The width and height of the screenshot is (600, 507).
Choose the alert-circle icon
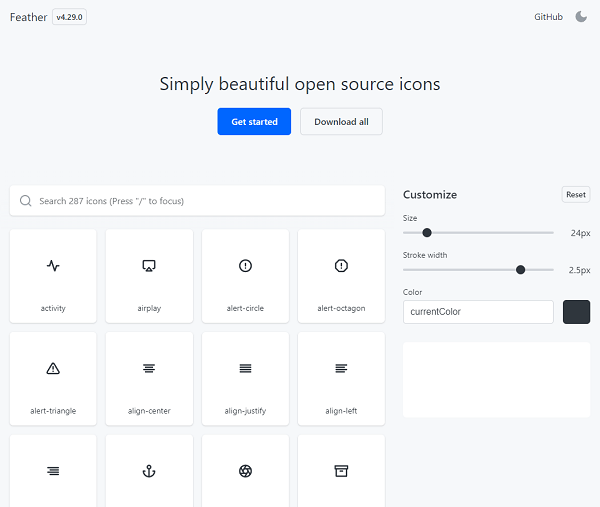tap(245, 276)
